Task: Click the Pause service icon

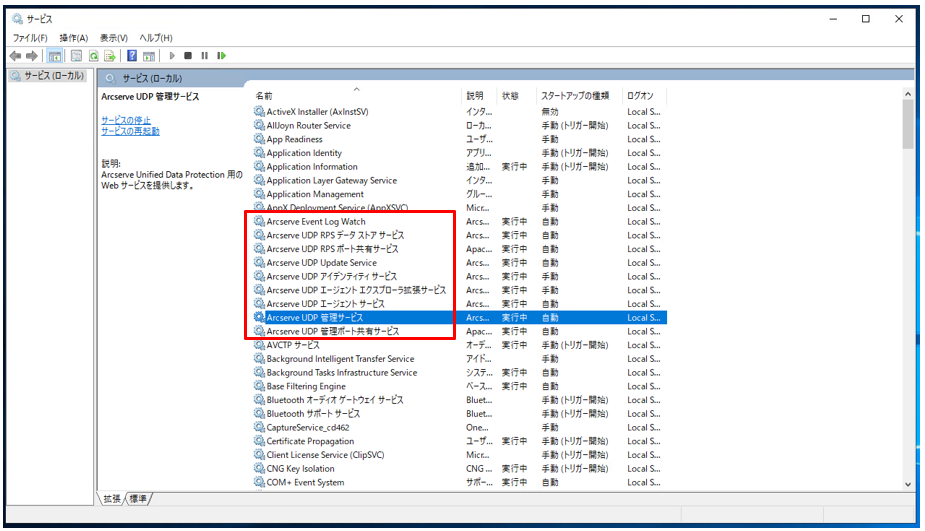Action: click(x=204, y=56)
